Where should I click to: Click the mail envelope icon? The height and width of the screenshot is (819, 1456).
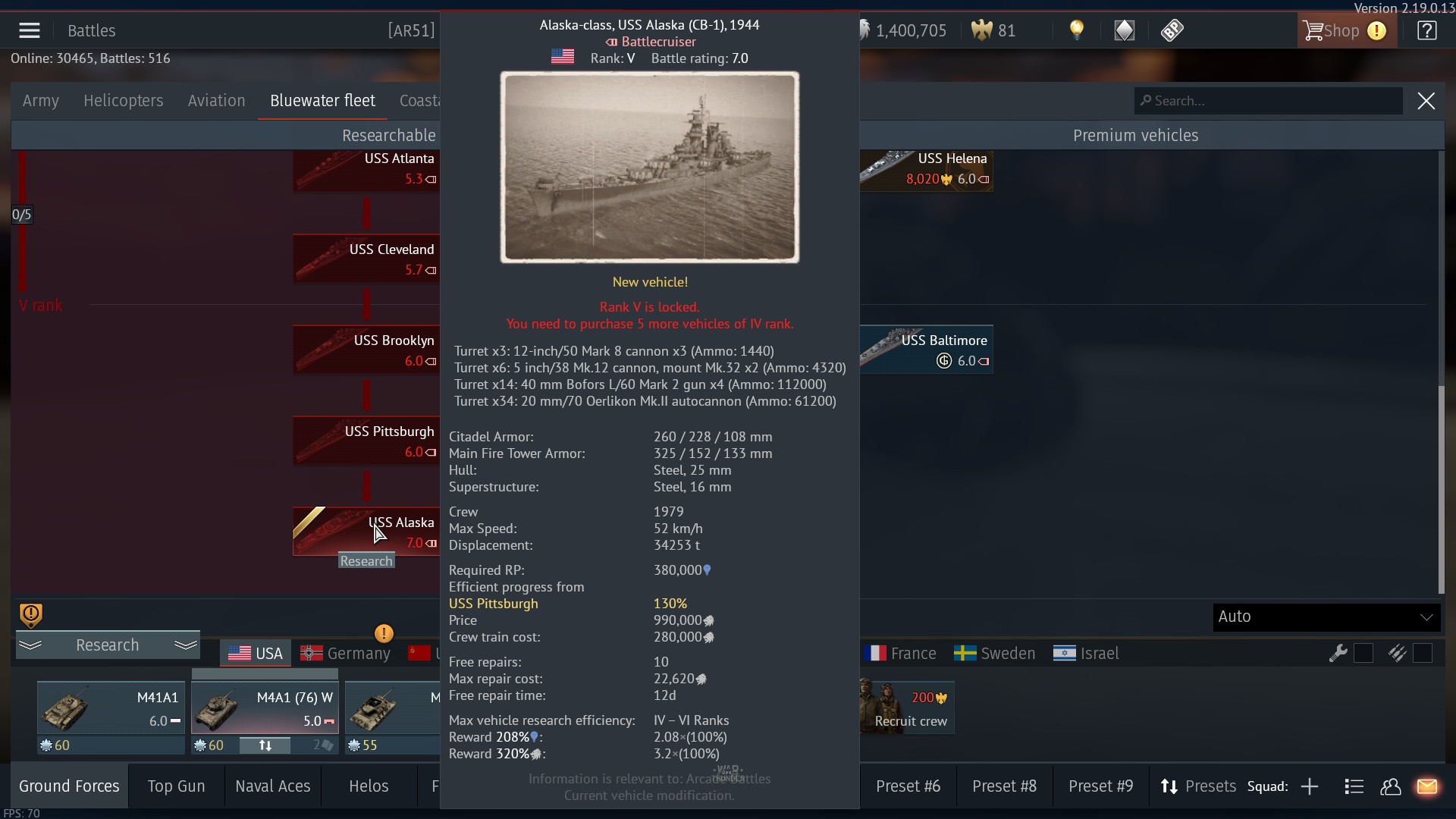click(x=1426, y=786)
